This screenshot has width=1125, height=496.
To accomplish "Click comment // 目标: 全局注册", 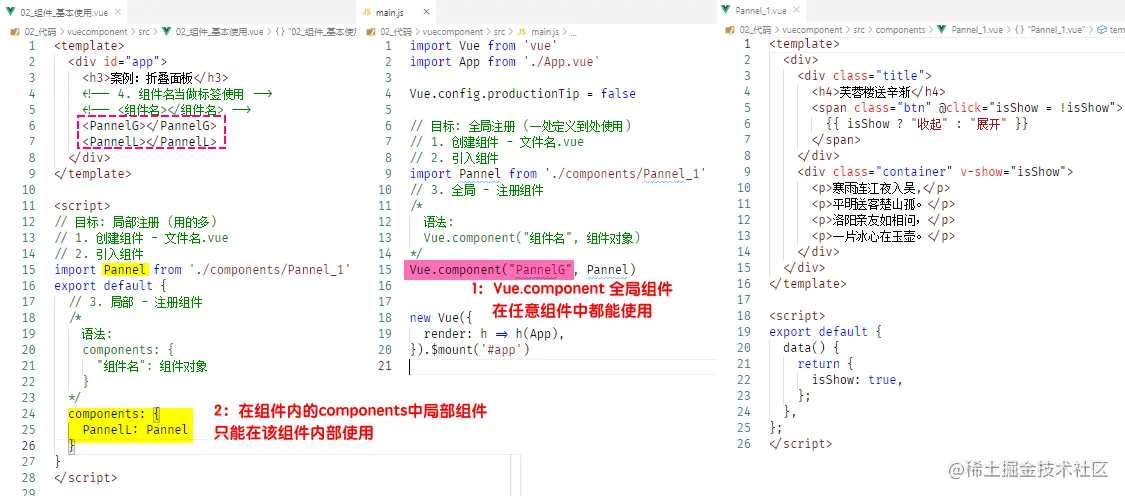I will (x=524, y=126).
